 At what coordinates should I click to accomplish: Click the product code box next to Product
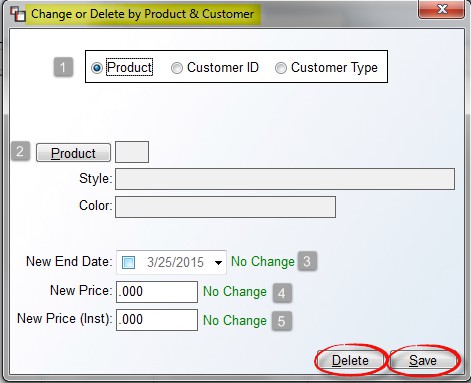click(x=132, y=152)
